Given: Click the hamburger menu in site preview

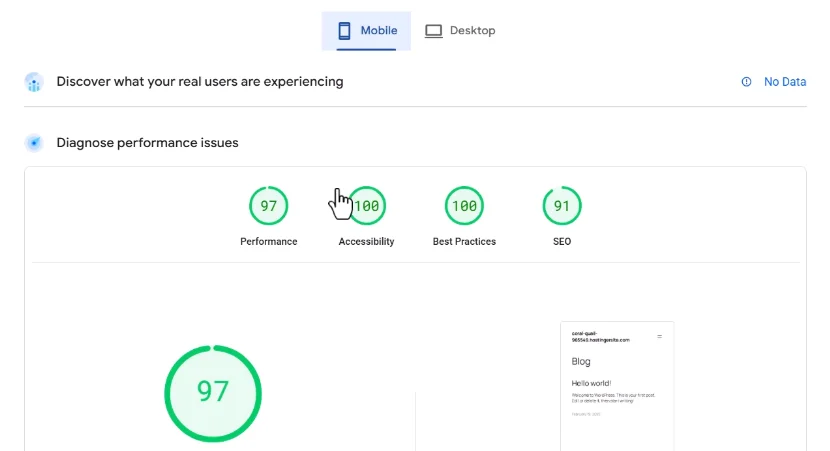Looking at the screenshot, I should point(660,336).
